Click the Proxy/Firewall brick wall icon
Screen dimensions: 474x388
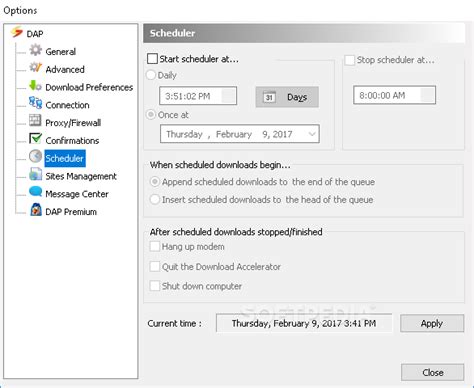35,120
